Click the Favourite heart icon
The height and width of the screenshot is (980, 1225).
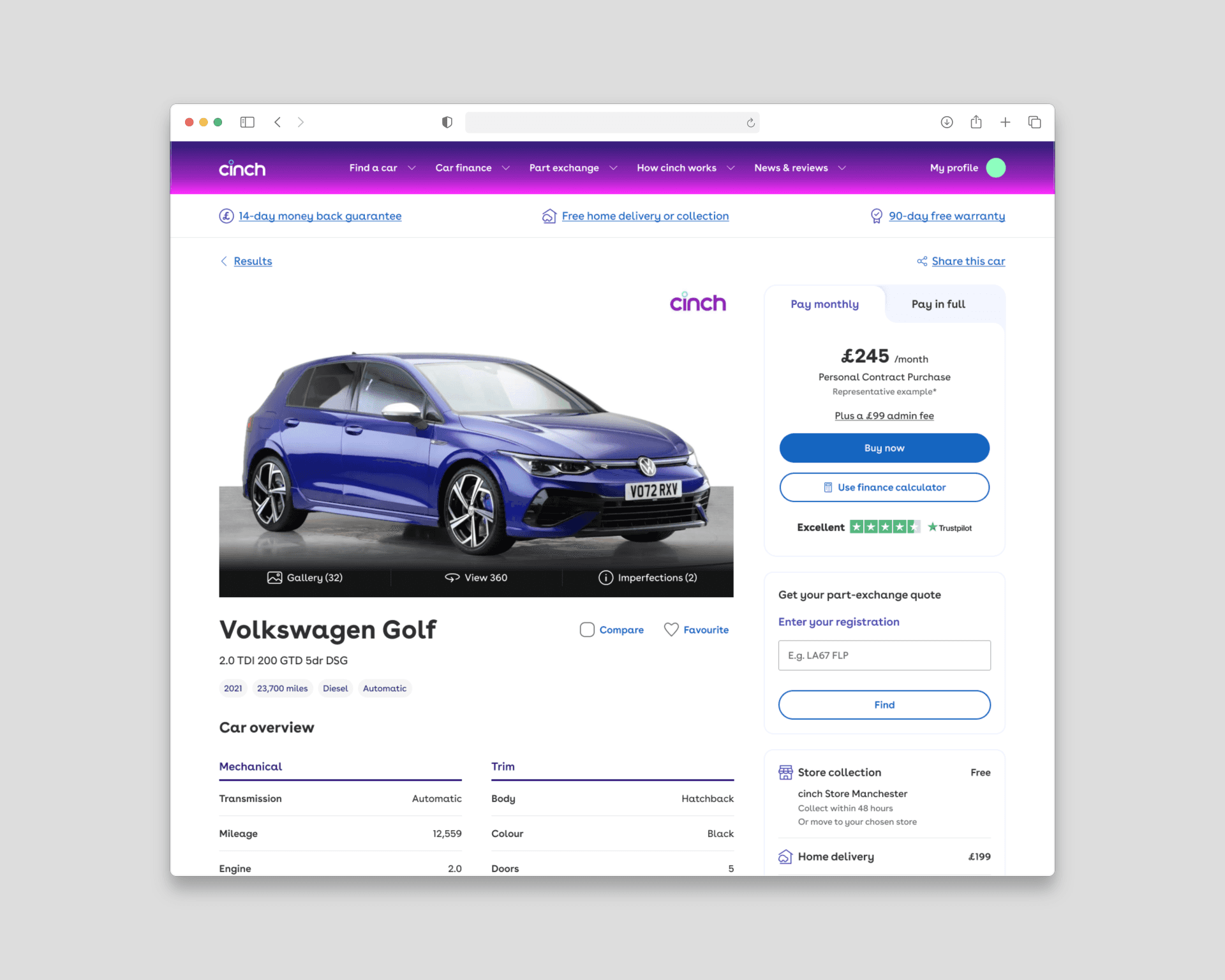(x=671, y=630)
